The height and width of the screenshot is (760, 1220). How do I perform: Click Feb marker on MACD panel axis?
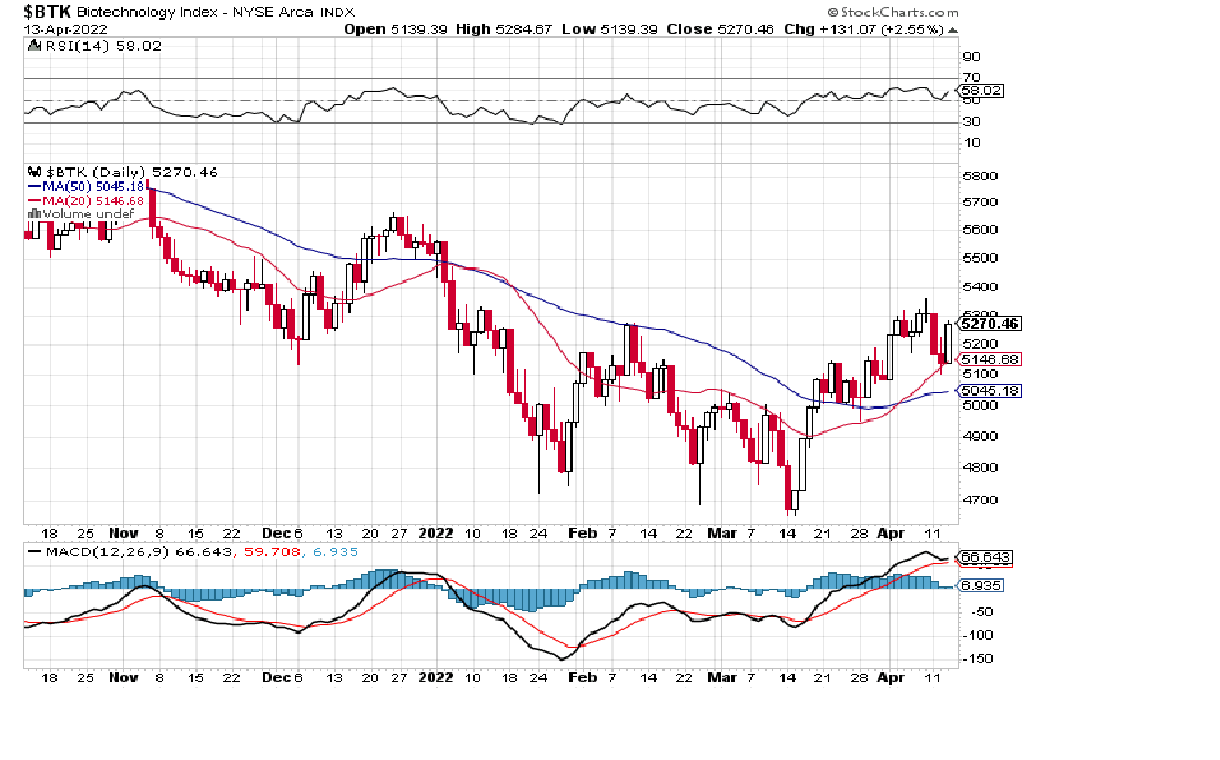coord(582,677)
